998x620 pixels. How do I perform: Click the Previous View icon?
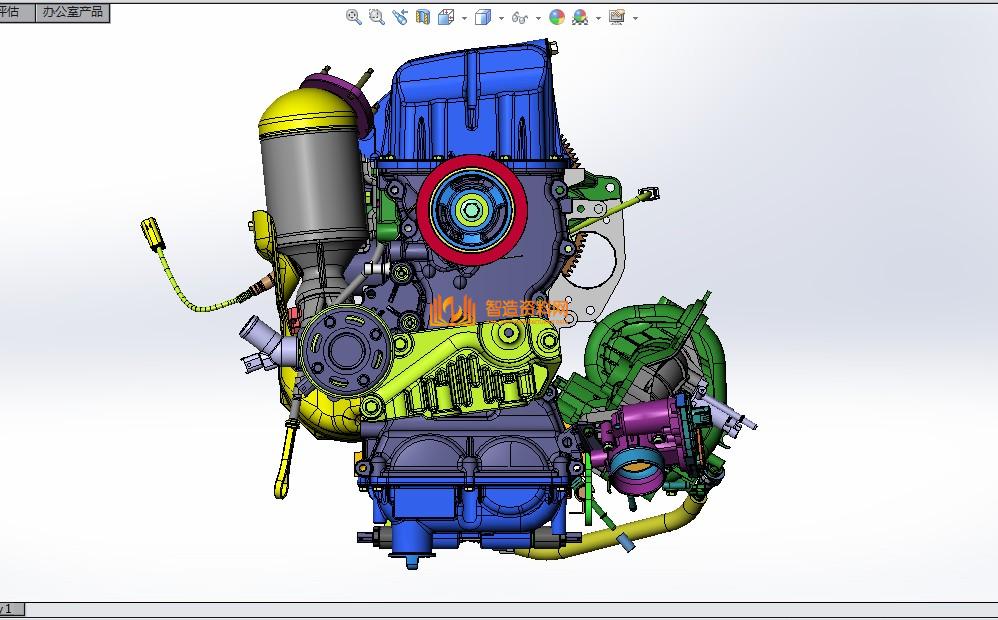coord(400,17)
